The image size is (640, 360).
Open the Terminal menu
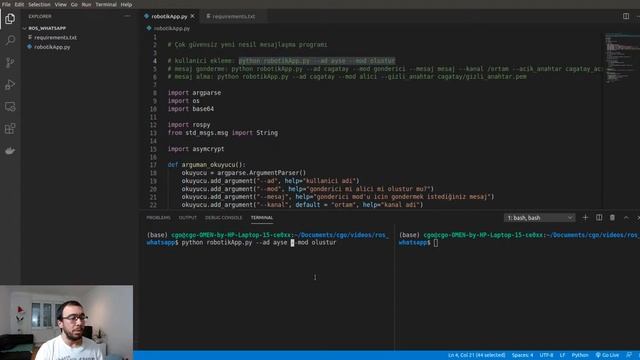click(x=106, y=4)
